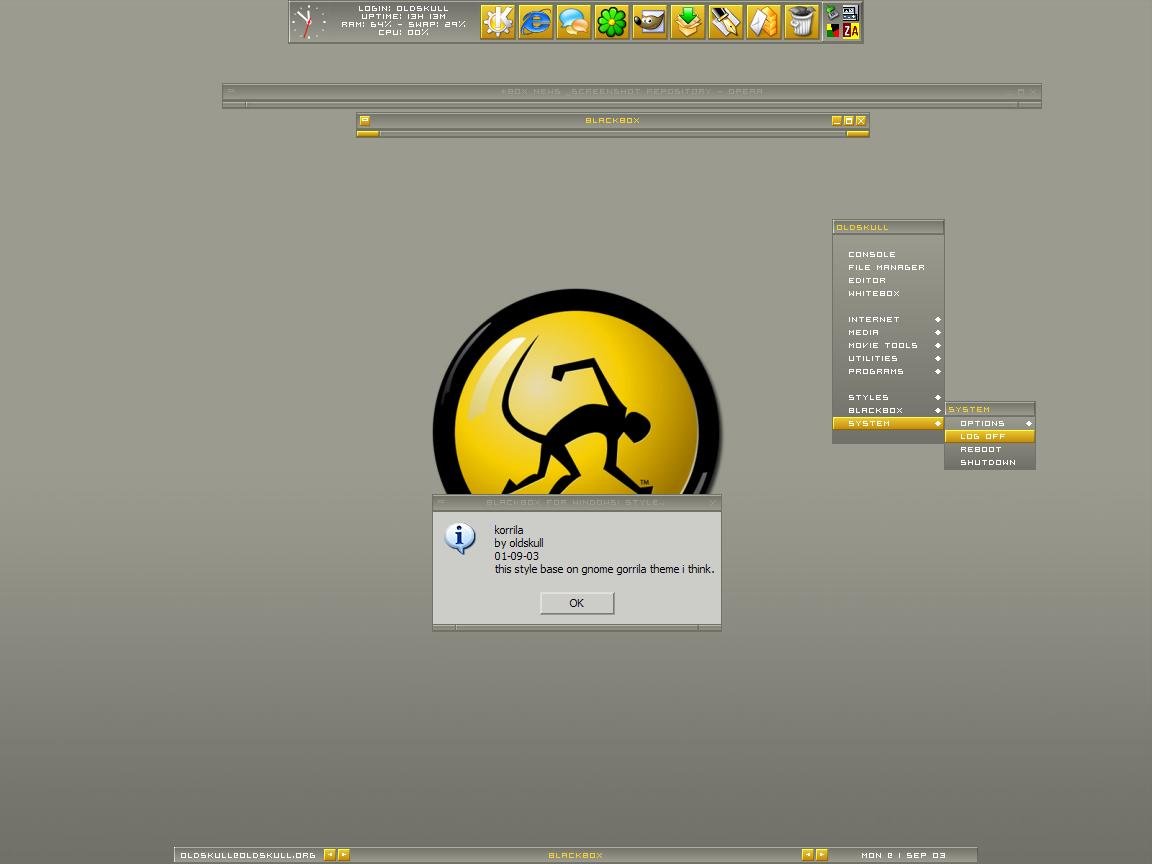
Task: Click the blue info icon in dialog
Action: 460,538
